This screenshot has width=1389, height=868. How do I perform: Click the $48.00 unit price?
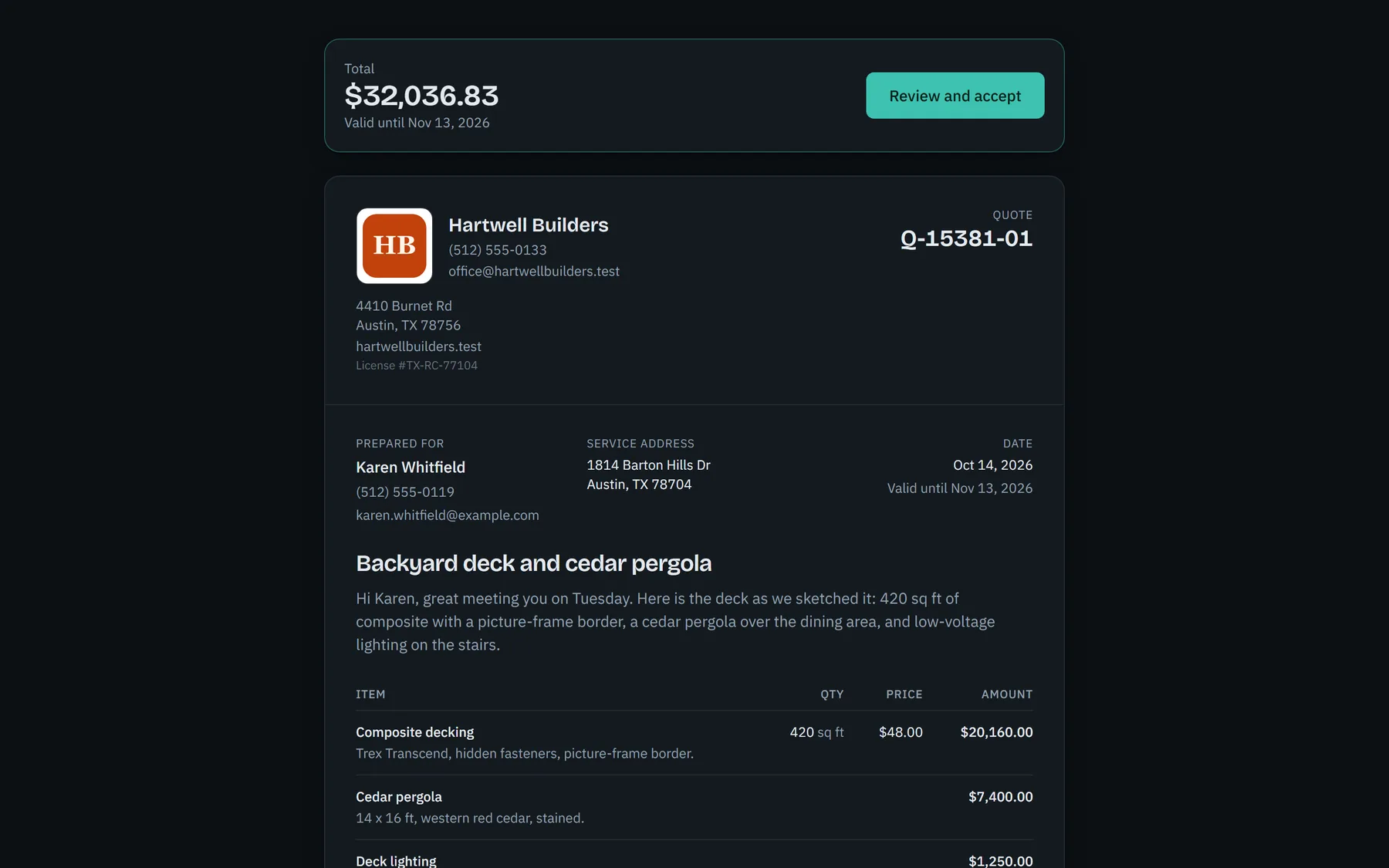point(901,732)
